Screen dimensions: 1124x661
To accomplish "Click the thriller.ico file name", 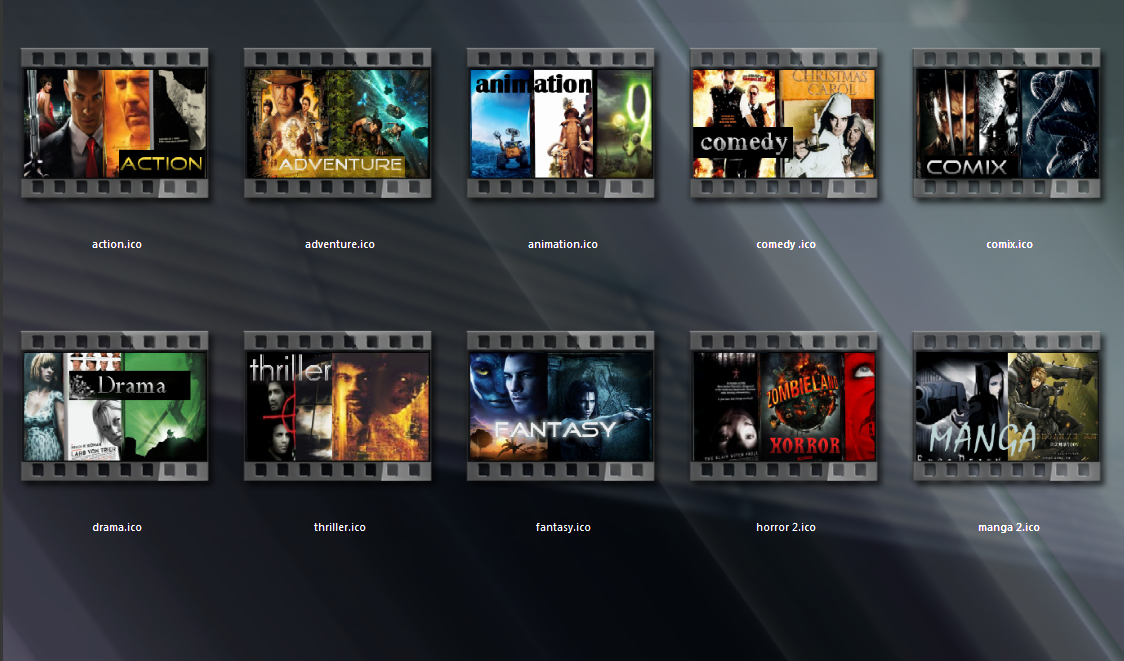I will pos(340,528).
